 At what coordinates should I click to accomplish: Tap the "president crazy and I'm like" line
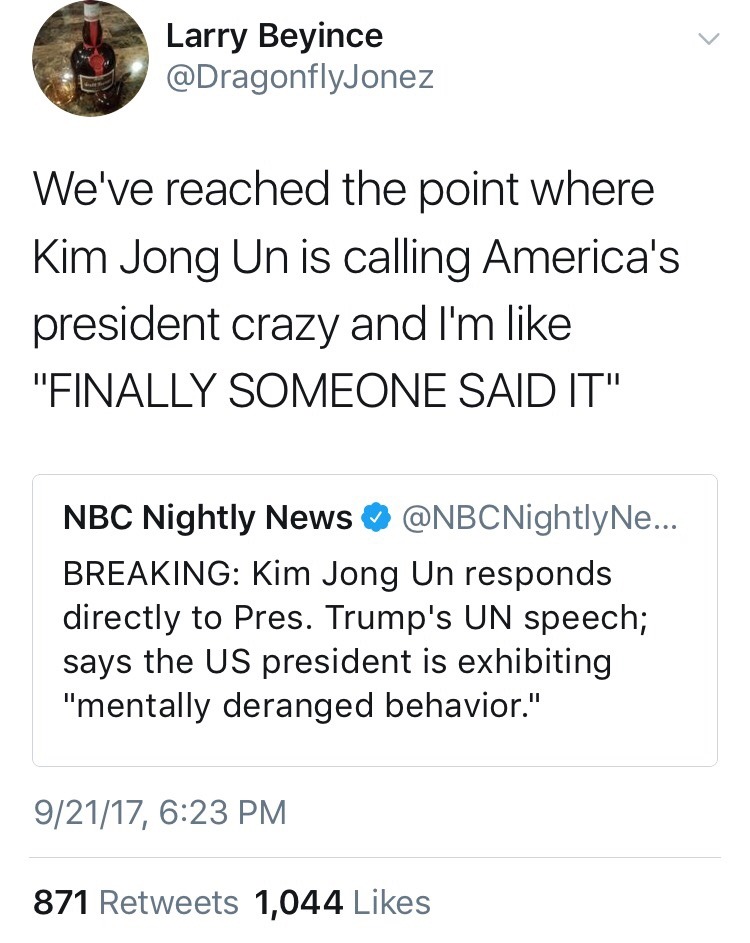tap(302, 327)
